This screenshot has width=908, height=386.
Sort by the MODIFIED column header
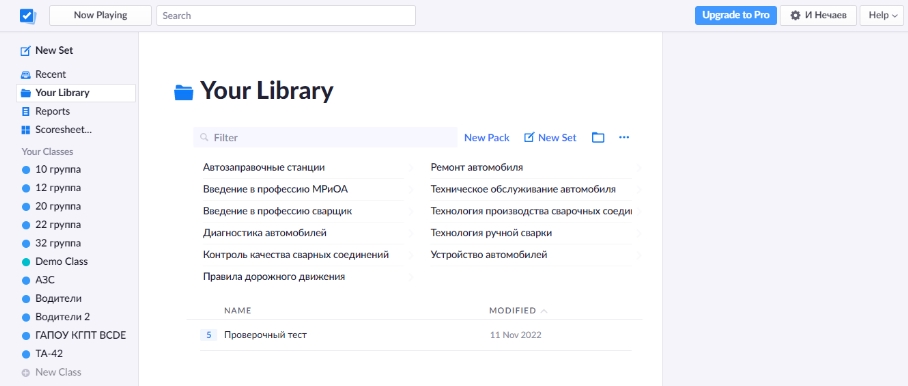pyautogui.click(x=512, y=311)
